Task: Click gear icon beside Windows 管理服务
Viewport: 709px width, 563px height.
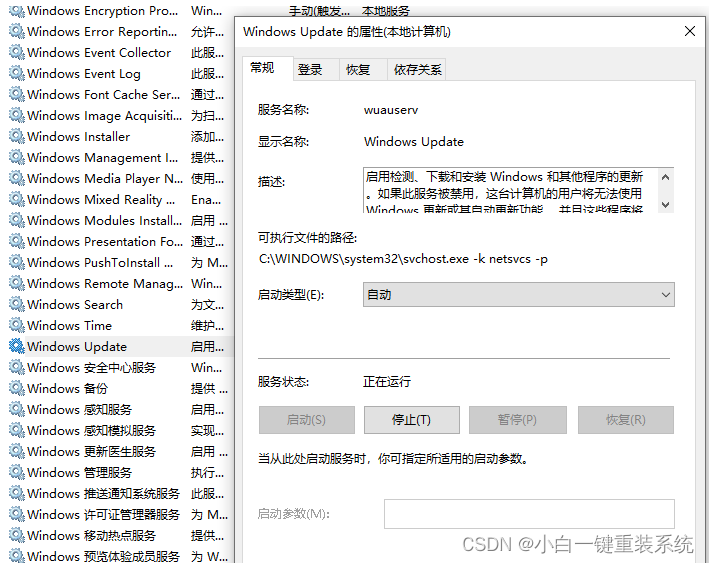Action: tap(17, 472)
